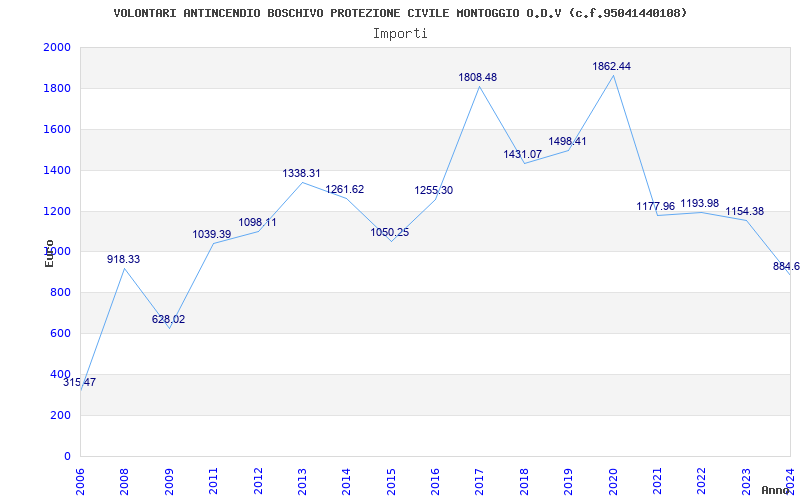Click x-axis year label 2008
Viewport: 800px width, 500px height.
(x=124, y=481)
